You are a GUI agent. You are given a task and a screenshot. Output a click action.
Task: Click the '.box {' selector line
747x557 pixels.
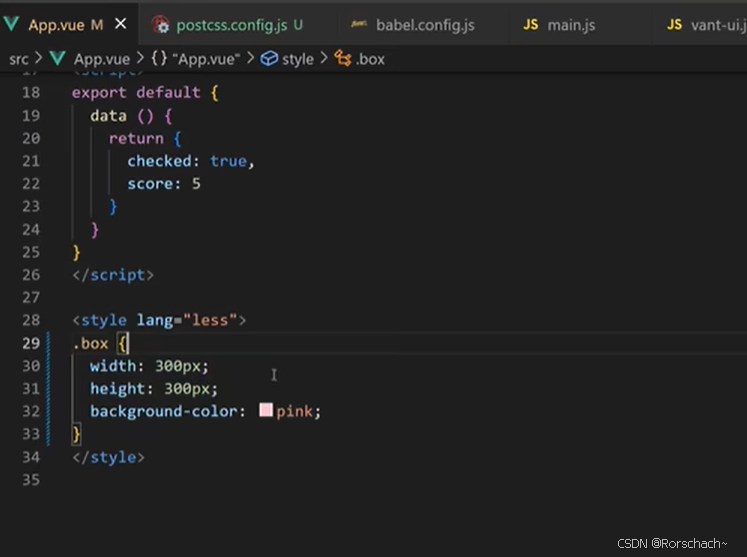tap(100, 344)
